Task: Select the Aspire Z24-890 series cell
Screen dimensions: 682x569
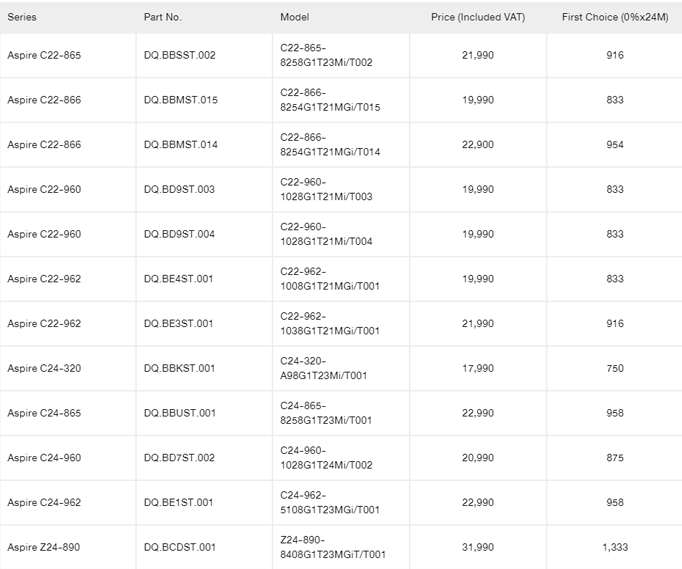Action: click(x=44, y=547)
